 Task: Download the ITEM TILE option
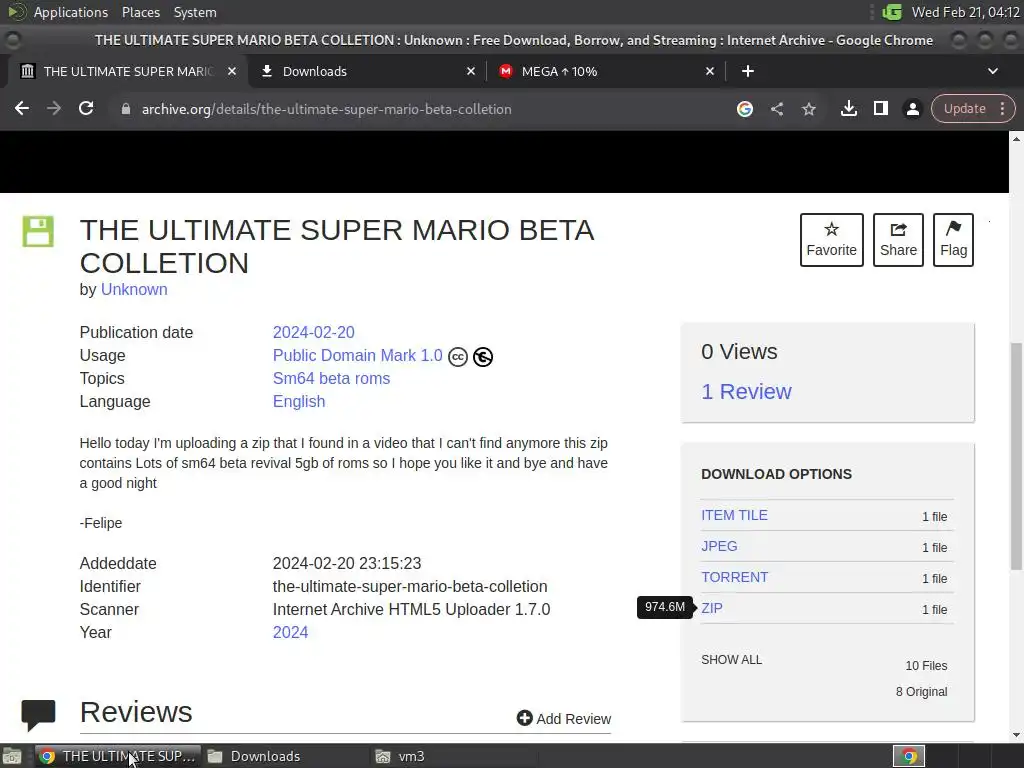(734, 515)
